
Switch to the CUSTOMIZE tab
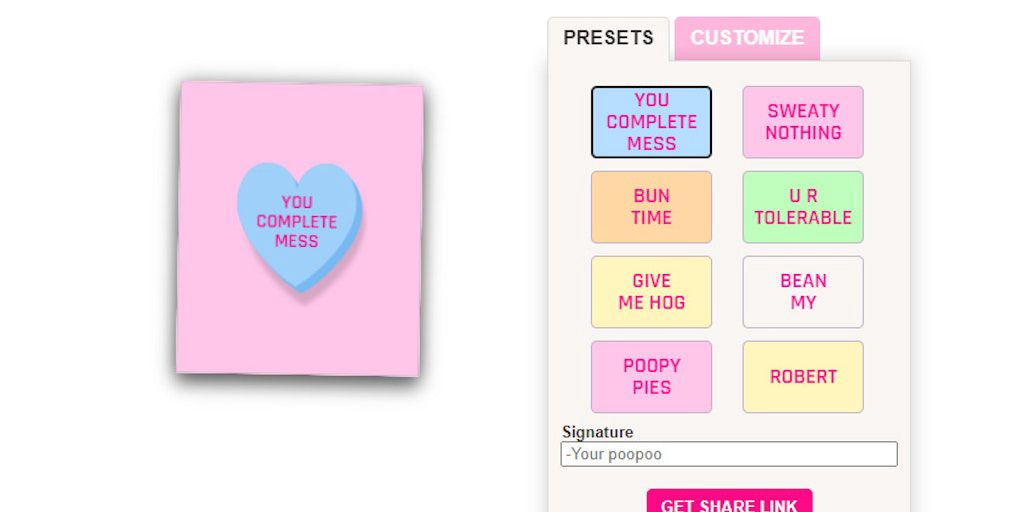[746, 38]
